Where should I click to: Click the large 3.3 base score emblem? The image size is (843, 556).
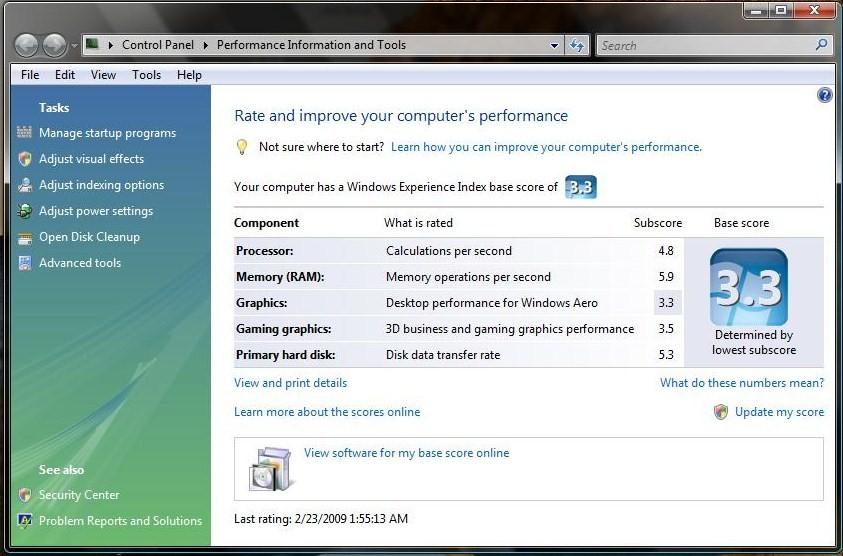(749, 287)
